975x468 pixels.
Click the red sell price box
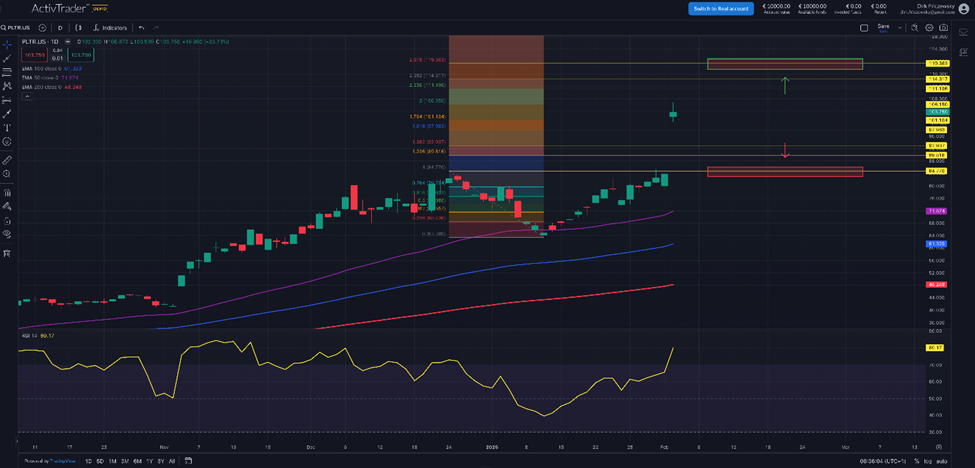35,54
